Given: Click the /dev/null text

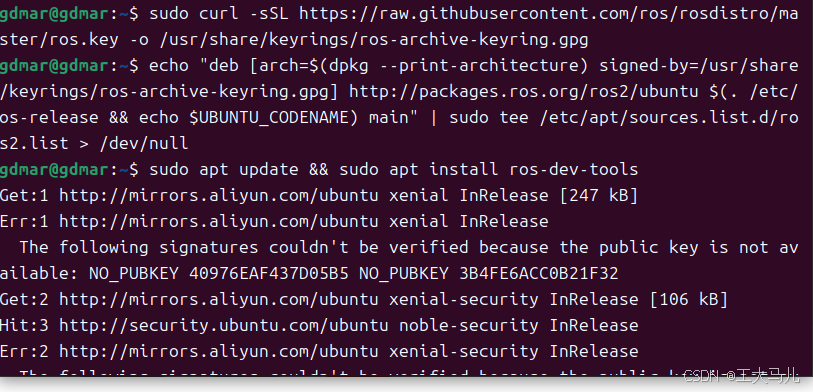Looking at the screenshot, I should point(144,144).
